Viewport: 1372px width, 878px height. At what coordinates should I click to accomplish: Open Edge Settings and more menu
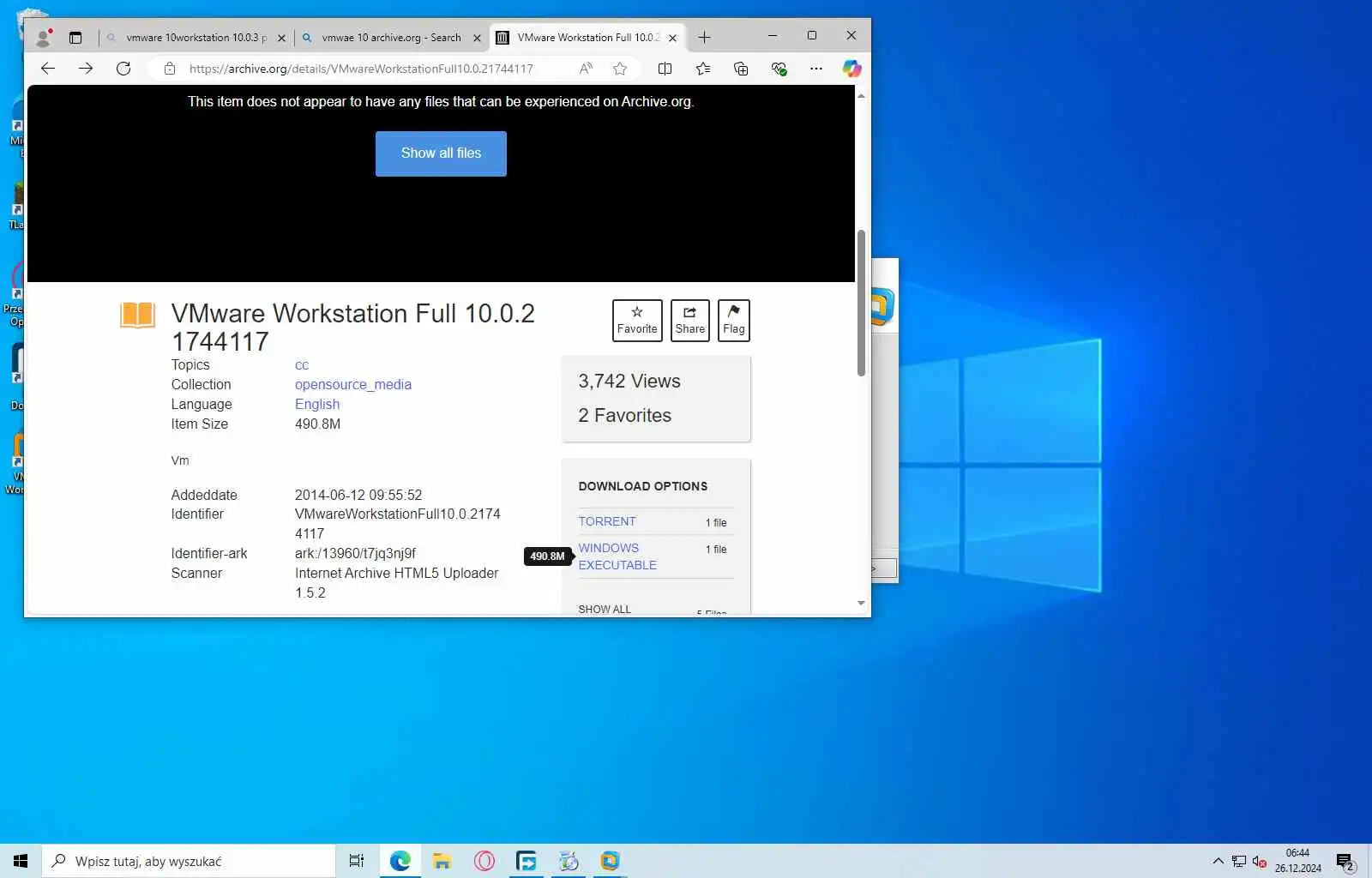tap(816, 69)
